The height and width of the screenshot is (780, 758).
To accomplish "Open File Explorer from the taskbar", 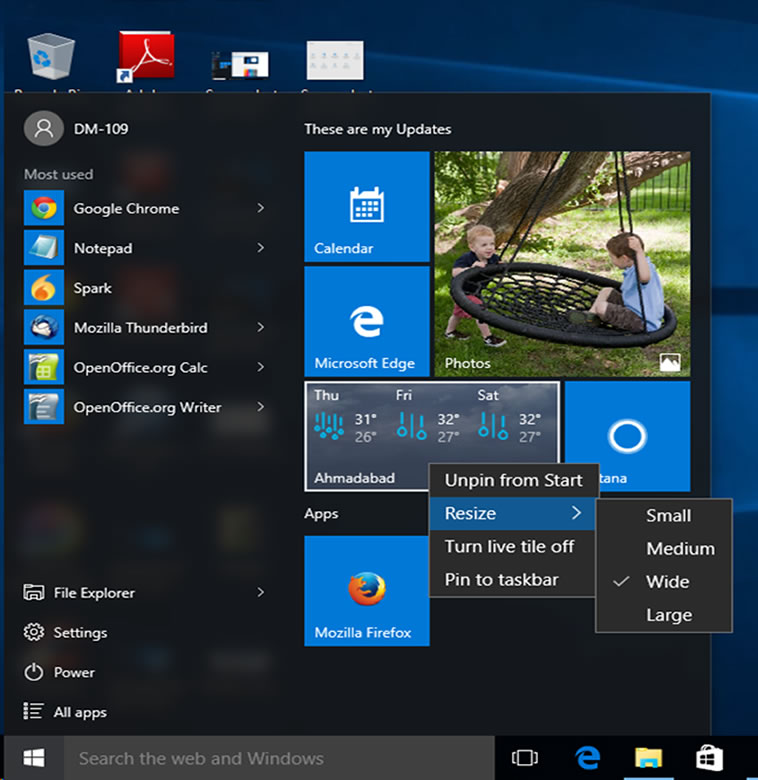I will (648, 758).
